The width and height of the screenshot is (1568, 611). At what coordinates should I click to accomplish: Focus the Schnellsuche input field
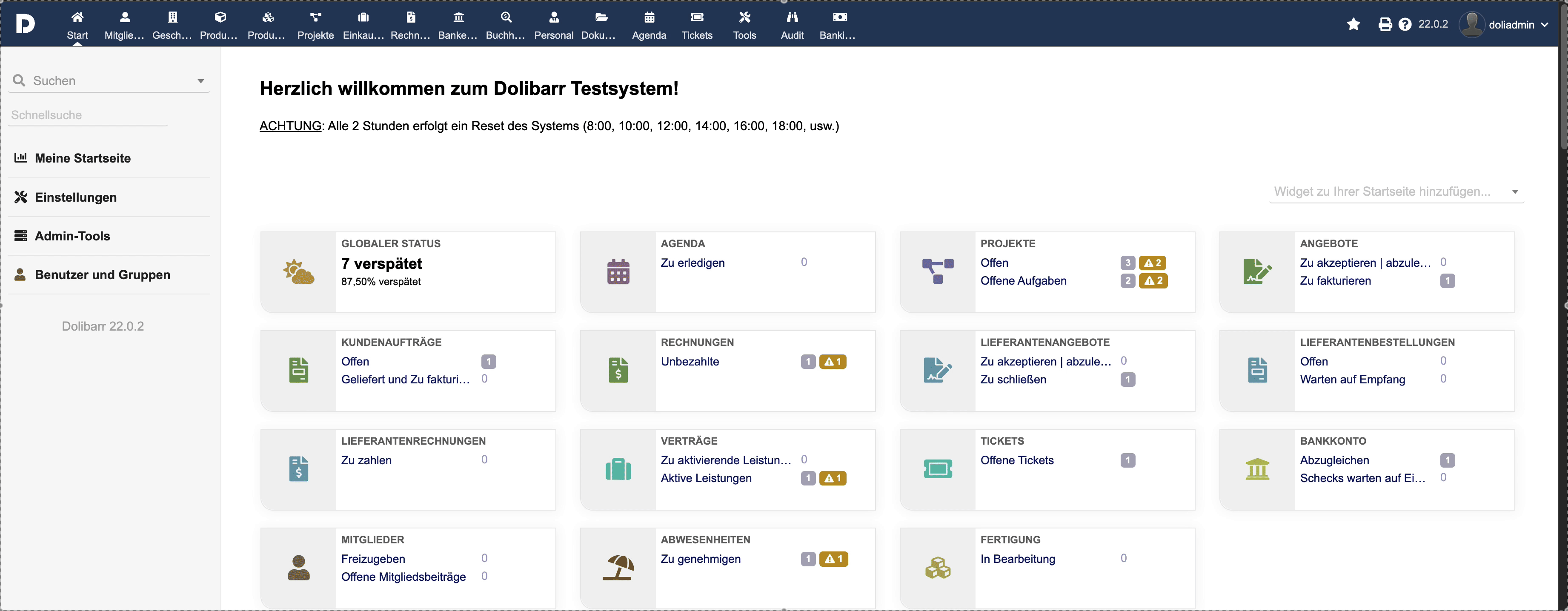[88, 115]
